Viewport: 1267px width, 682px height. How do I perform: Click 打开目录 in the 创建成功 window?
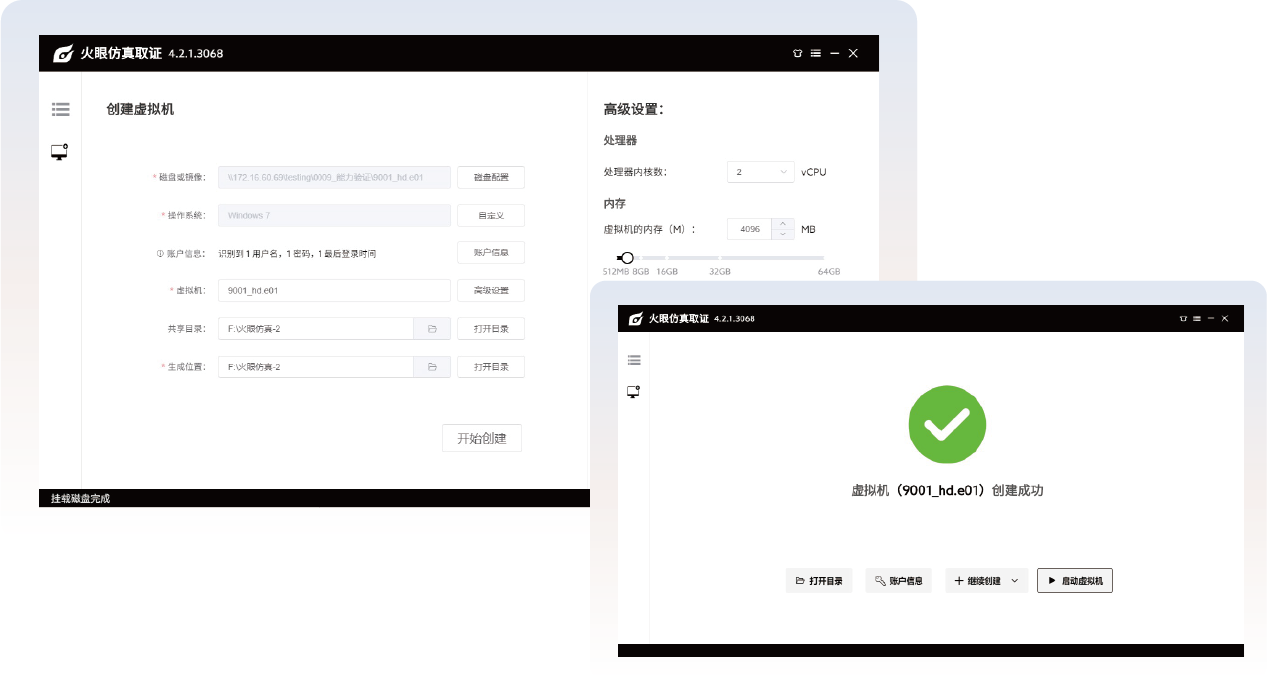coord(819,581)
